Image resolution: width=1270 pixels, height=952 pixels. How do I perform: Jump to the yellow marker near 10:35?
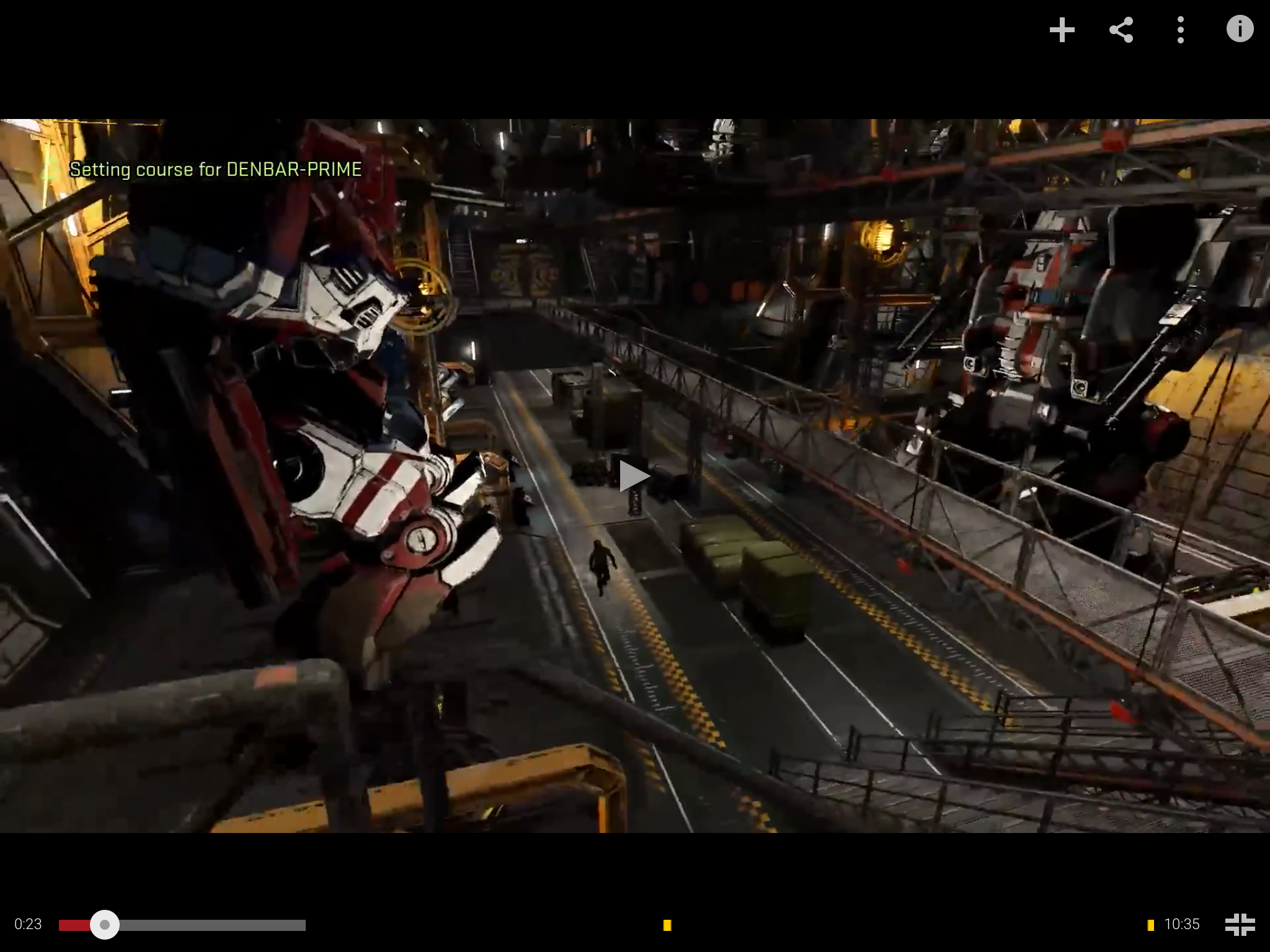(1150, 925)
